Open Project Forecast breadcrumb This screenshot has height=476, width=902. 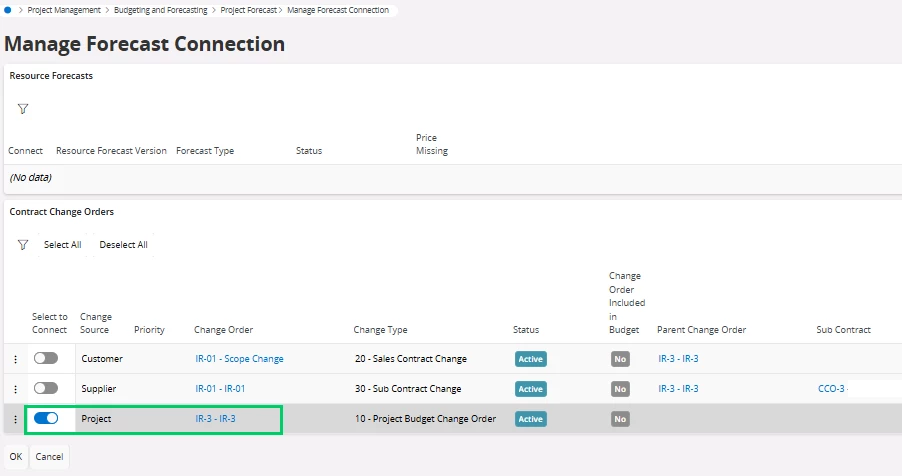(247, 10)
